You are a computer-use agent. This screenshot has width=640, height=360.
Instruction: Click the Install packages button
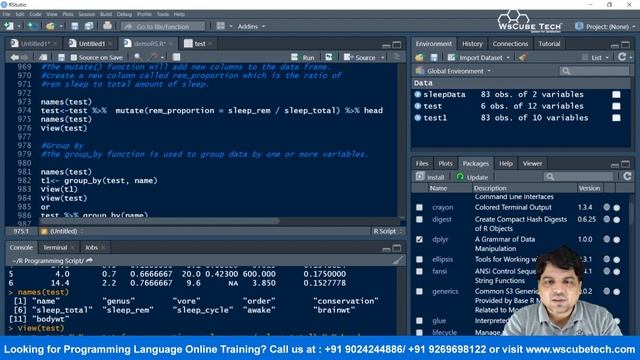pyautogui.click(x=430, y=177)
